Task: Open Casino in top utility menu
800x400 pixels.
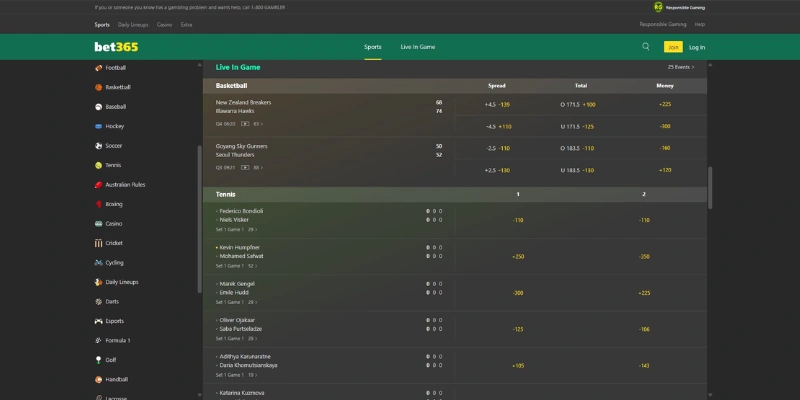Action: click(x=164, y=24)
